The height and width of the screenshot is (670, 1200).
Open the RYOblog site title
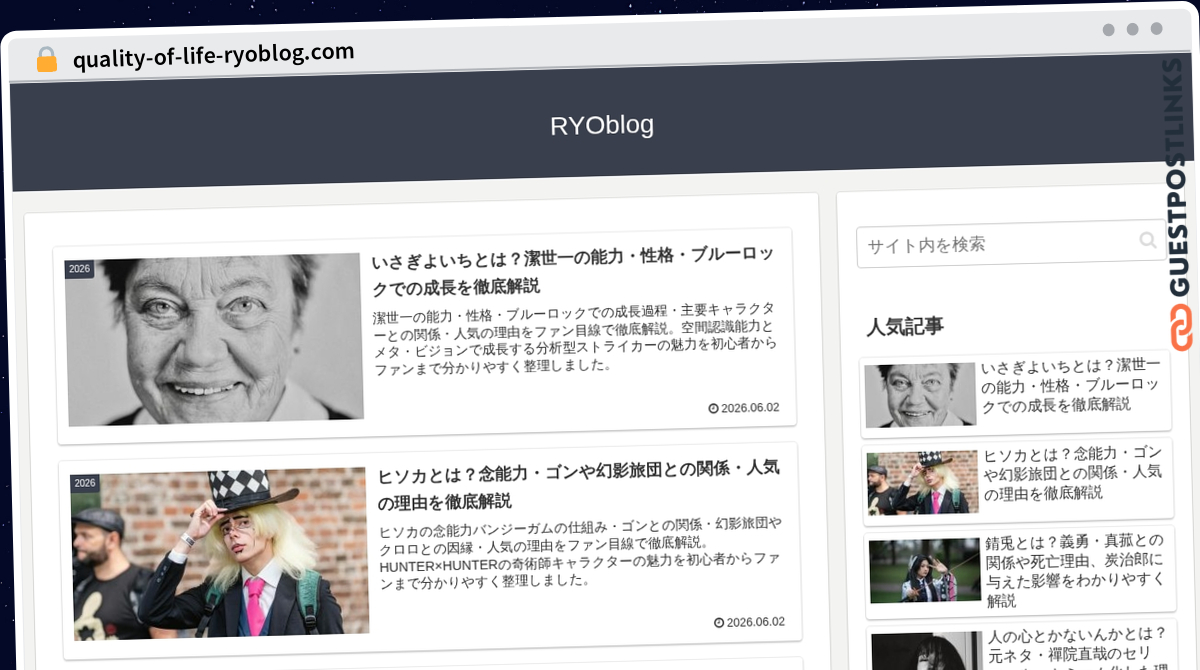click(602, 125)
